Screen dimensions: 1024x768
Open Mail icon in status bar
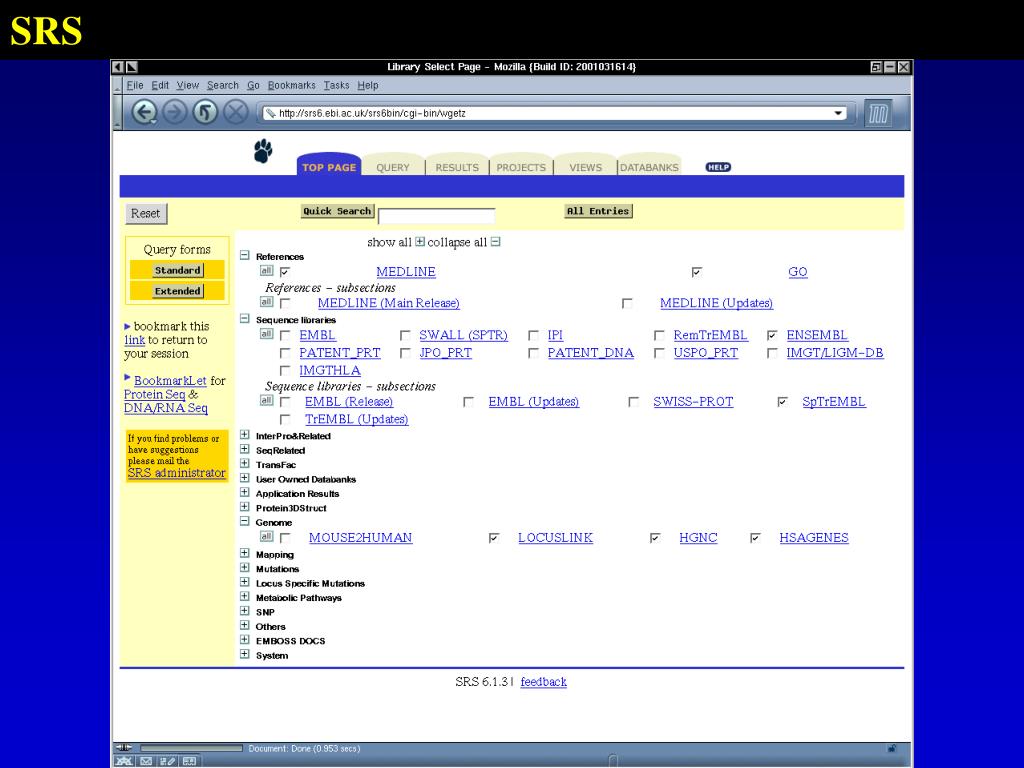(x=146, y=761)
